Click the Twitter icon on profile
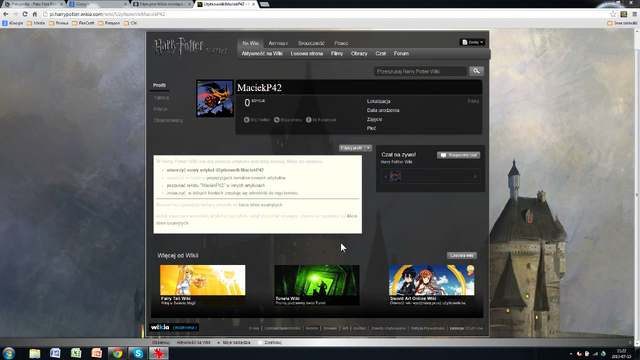Screen dimensions: 640x360 (x=247, y=120)
